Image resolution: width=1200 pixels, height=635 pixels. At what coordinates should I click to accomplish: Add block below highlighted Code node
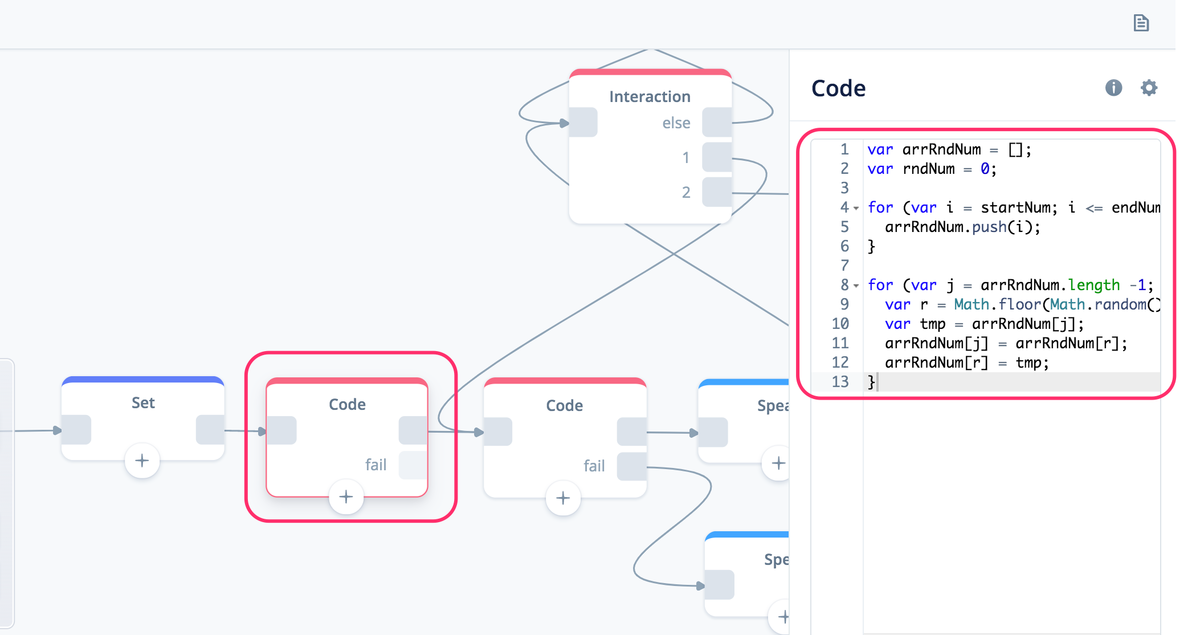pos(346,496)
